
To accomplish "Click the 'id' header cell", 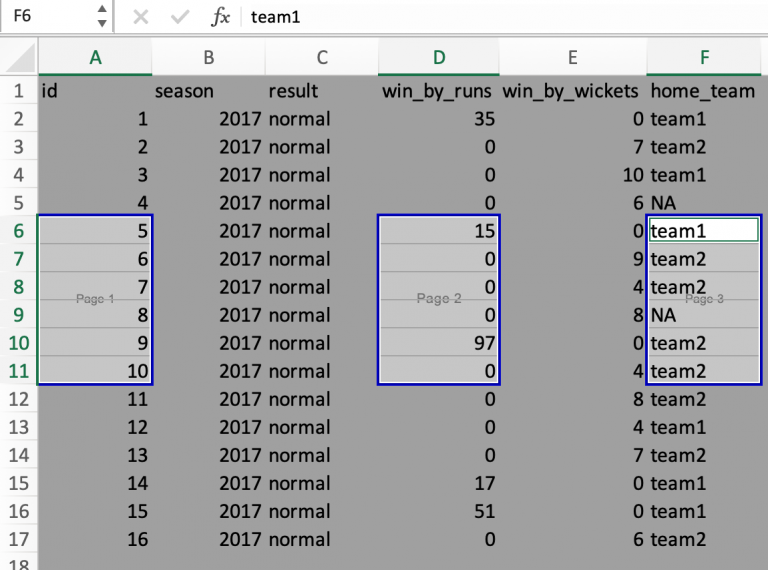I will click(x=96, y=91).
